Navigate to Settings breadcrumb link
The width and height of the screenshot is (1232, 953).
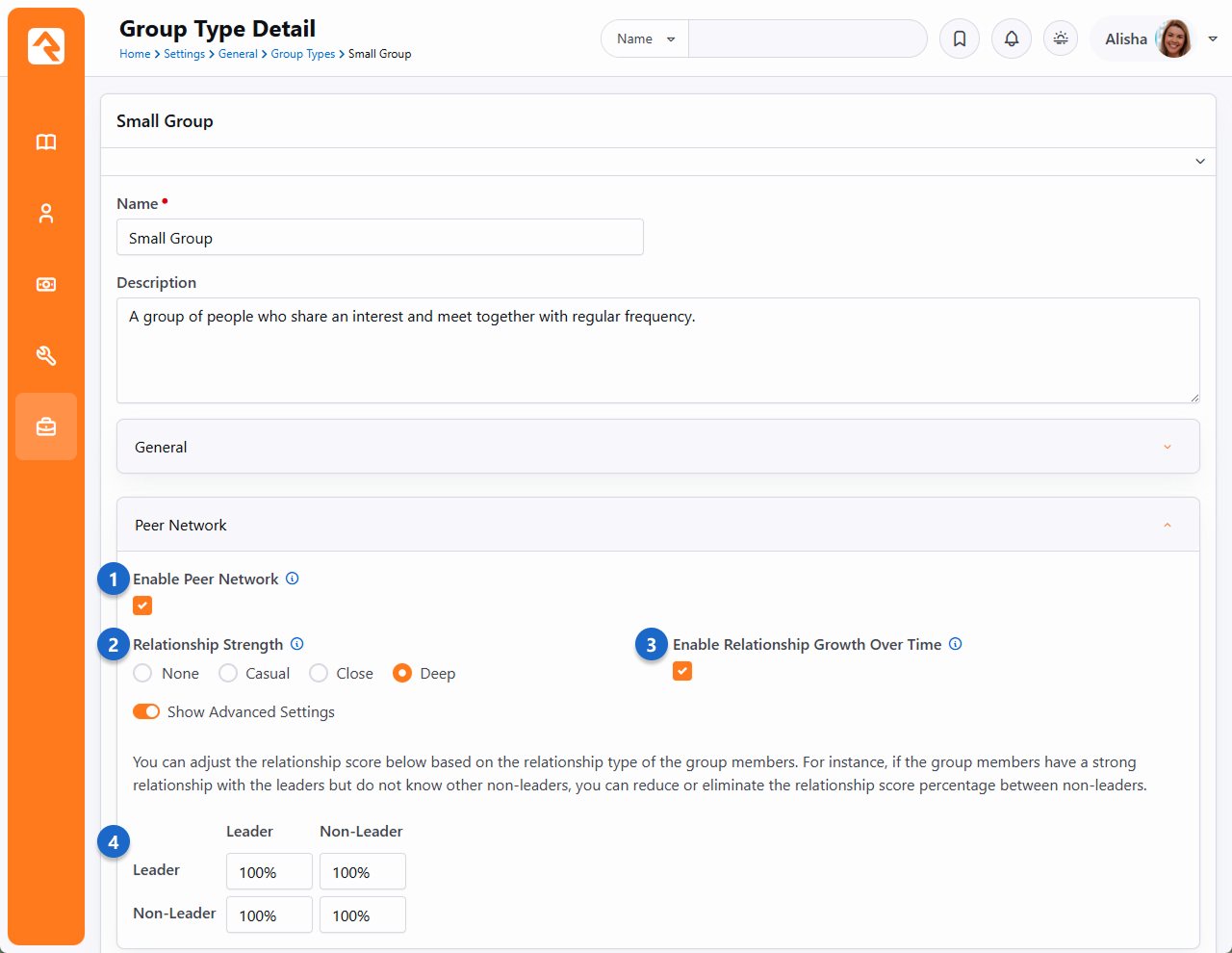click(184, 54)
